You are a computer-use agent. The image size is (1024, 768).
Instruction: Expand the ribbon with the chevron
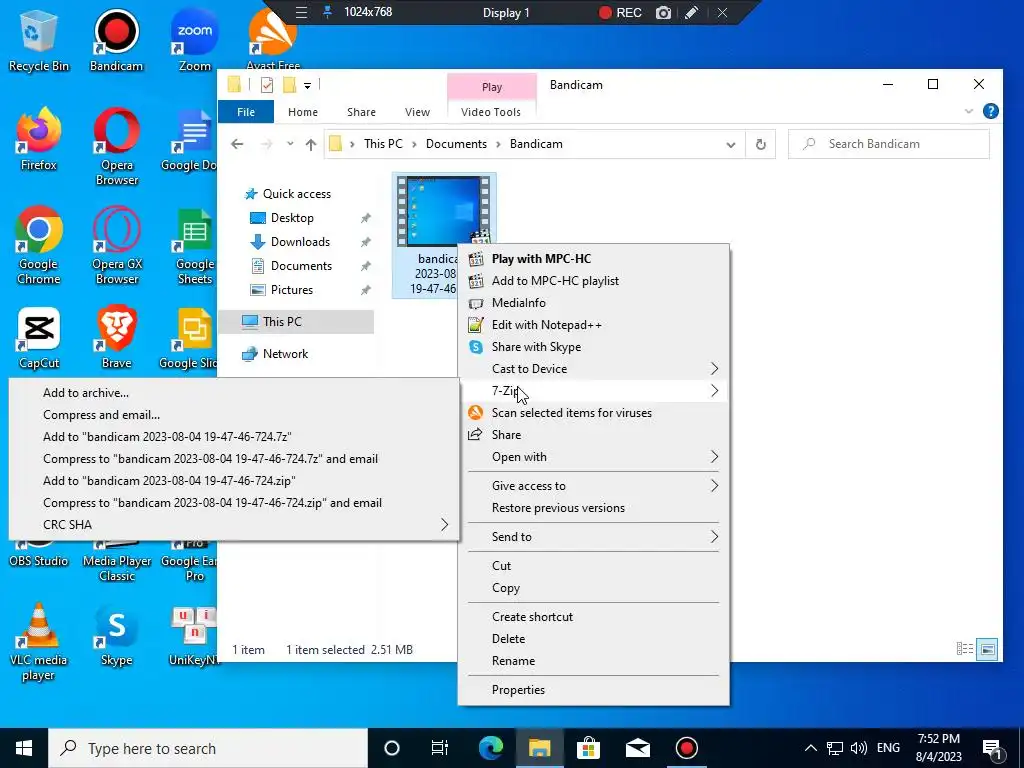[968, 112]
